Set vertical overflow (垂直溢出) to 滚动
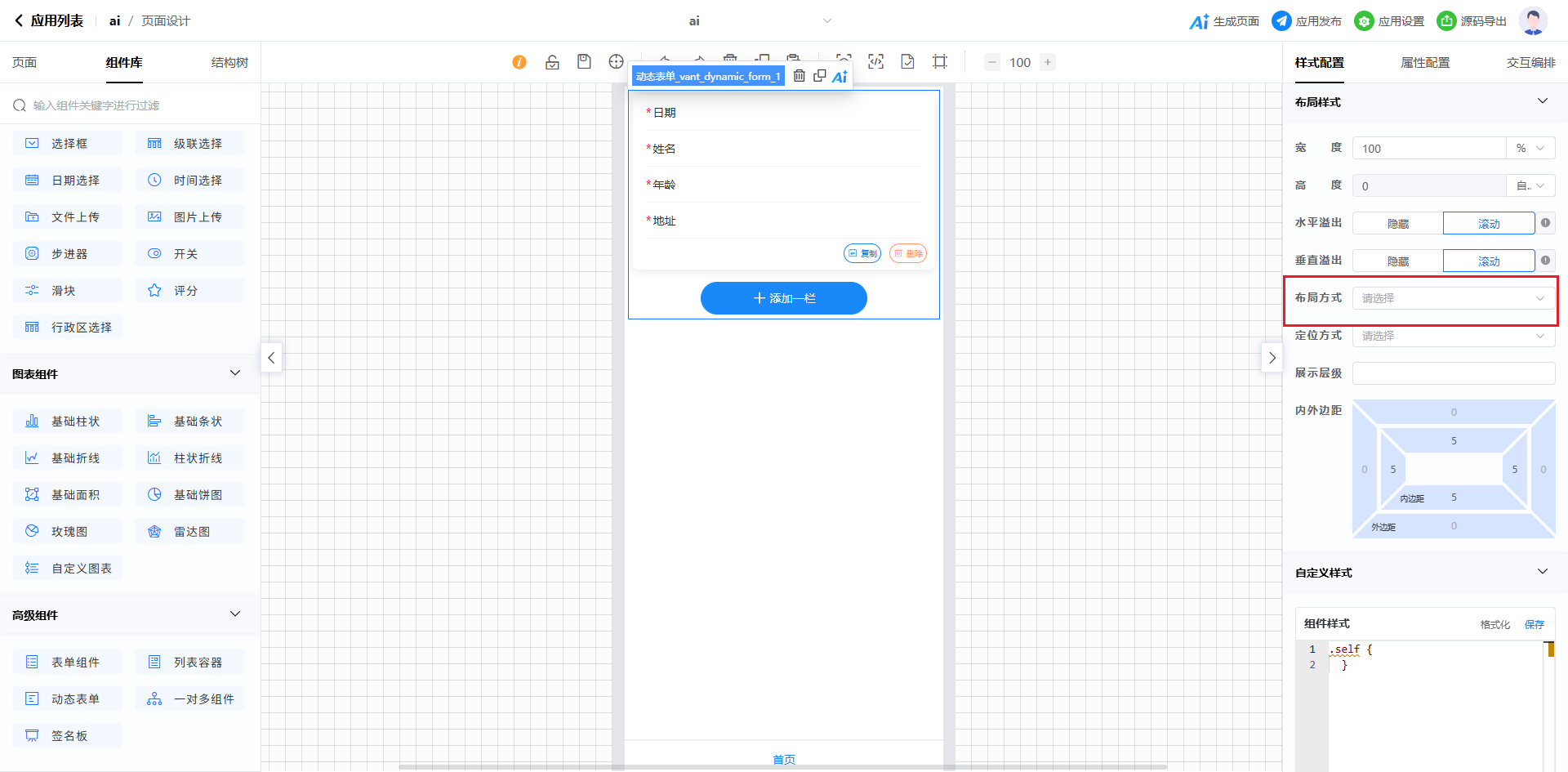Screen dimensions: 1568x772 coord(1488,261)
